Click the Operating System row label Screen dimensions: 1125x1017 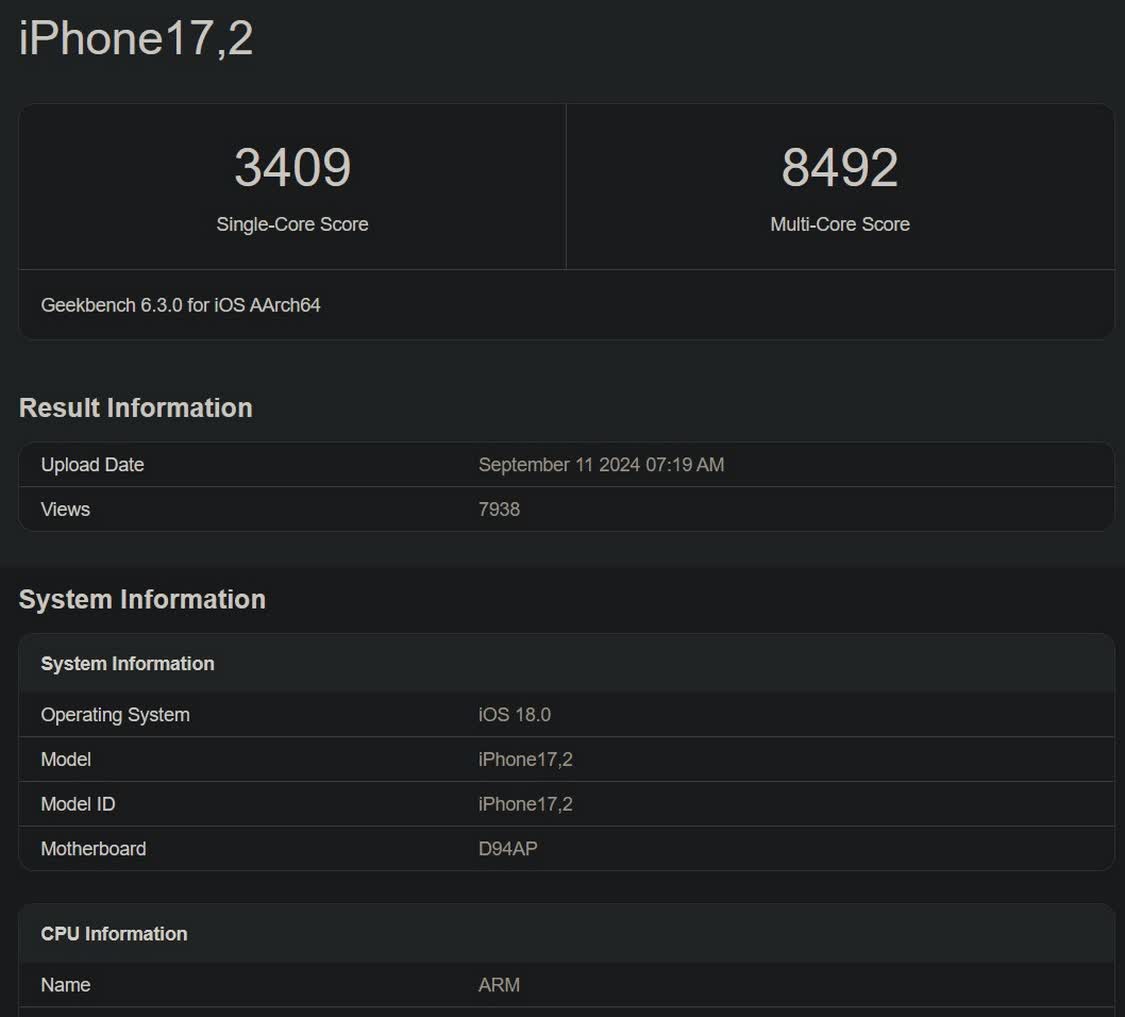point(115,715)
